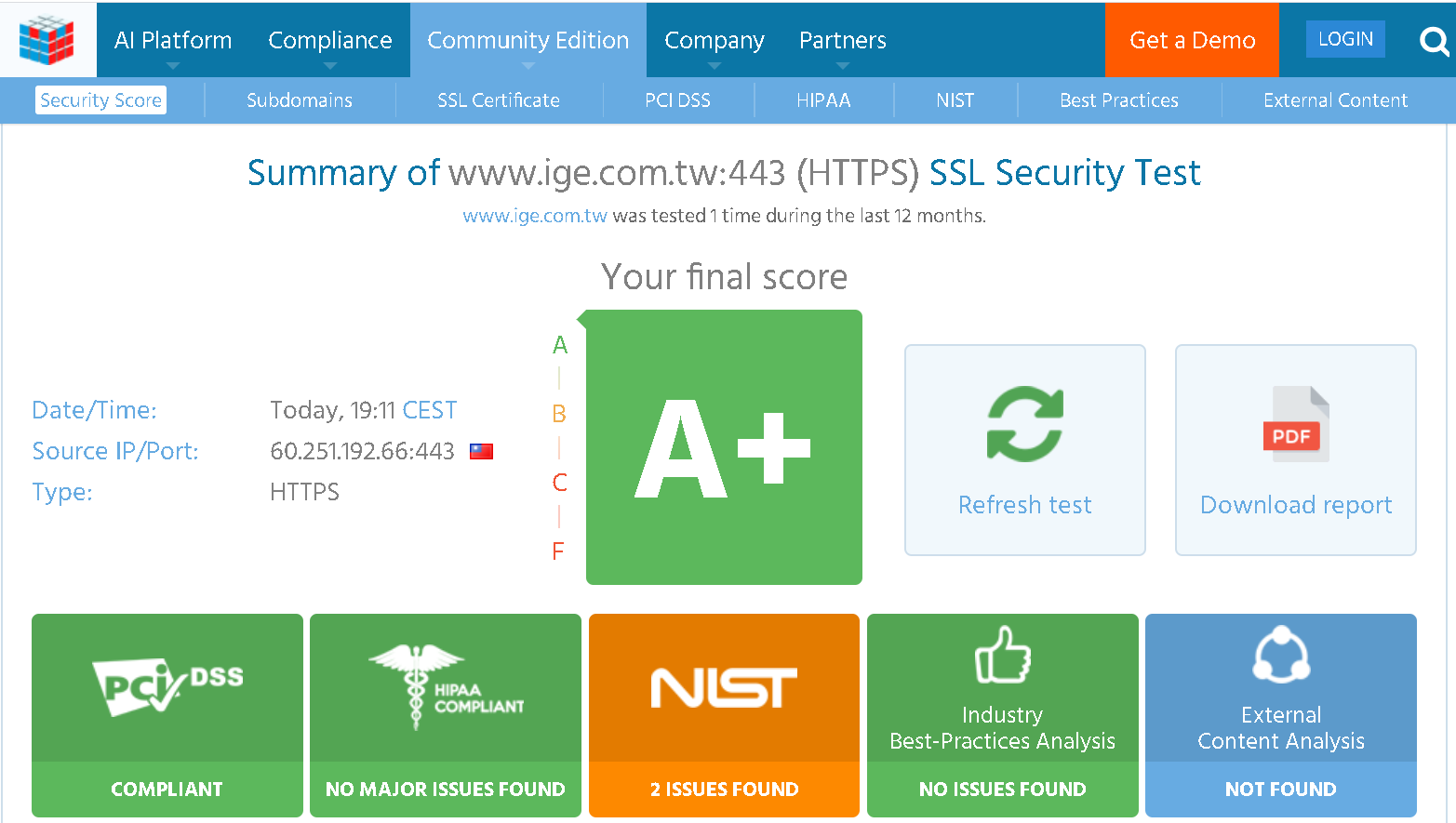Click the HIPAA Compliant caduceus logo
Screen dimensions: 1456x823
point(446,687)
